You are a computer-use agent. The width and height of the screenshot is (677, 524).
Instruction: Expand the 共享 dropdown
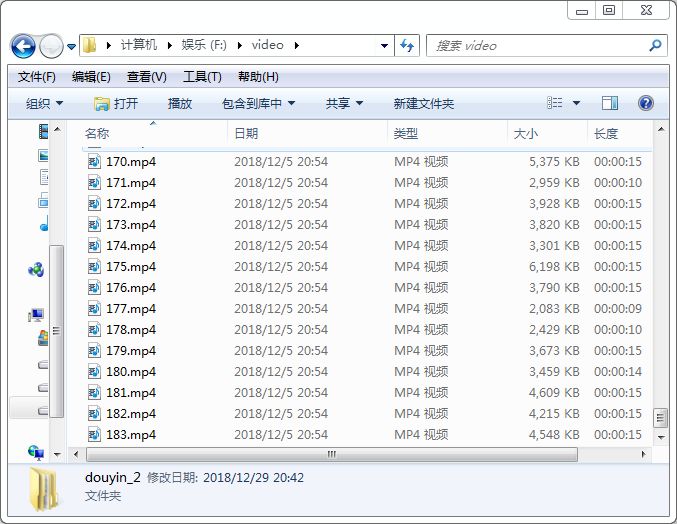tap(344, 104)
